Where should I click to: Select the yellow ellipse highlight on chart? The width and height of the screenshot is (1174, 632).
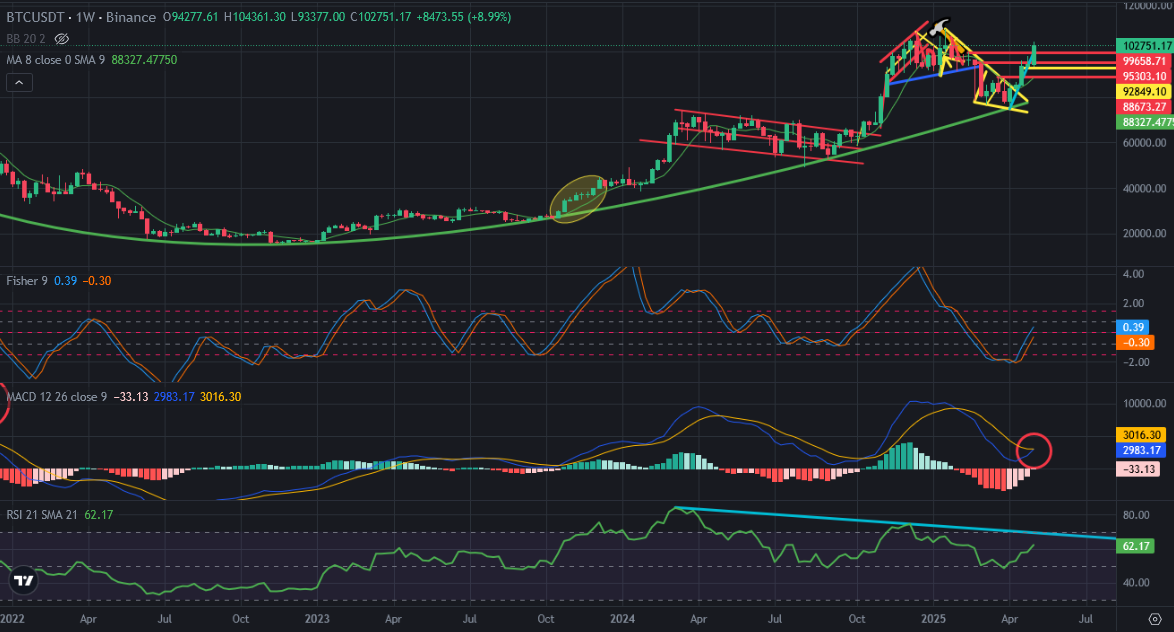pyautogui.click(x=578, y=198)
